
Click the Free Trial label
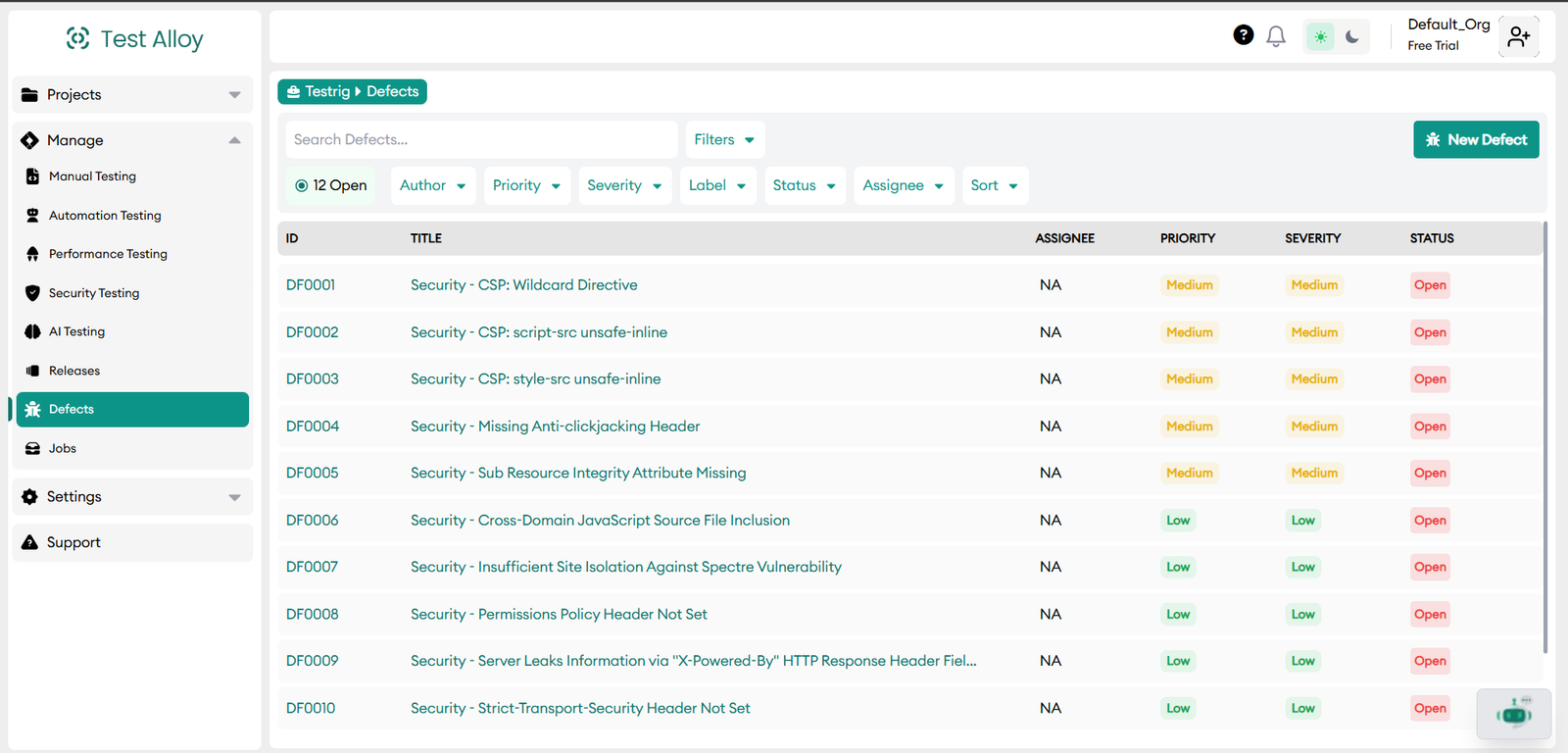coord(1433,45)
